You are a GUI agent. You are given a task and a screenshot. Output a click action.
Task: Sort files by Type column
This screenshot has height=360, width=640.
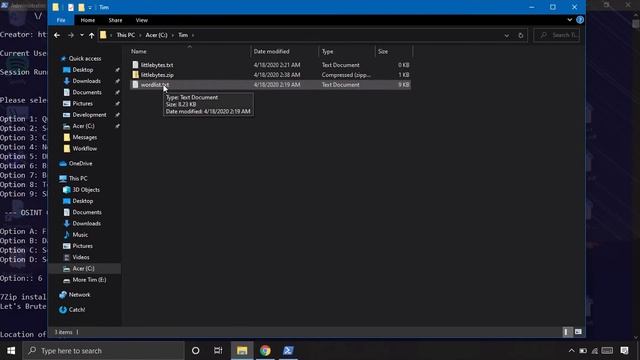point(327,51)
